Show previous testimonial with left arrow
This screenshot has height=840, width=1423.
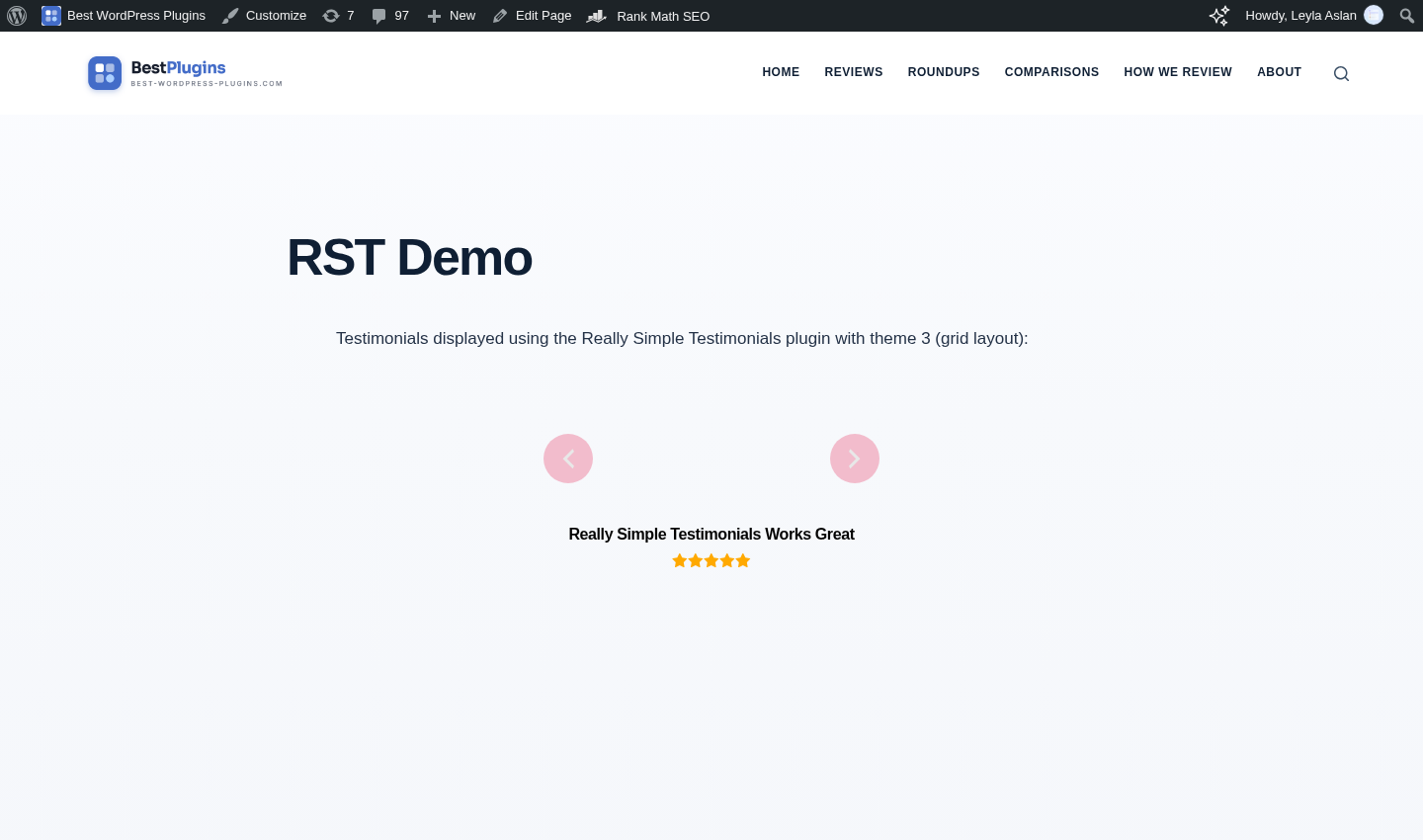(568, 459)
